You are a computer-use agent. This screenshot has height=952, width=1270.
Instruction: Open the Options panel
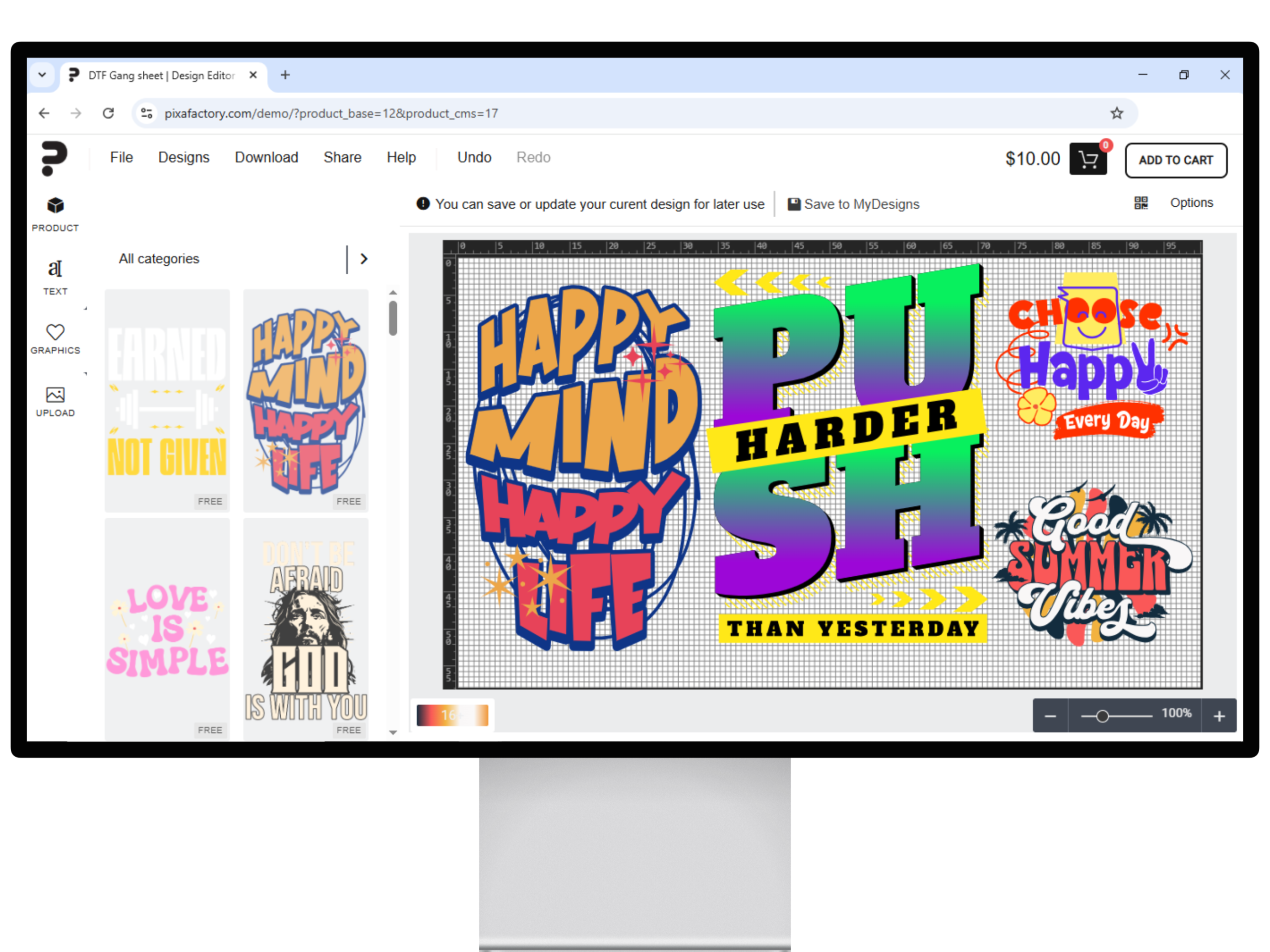[x=1191, y=203]
